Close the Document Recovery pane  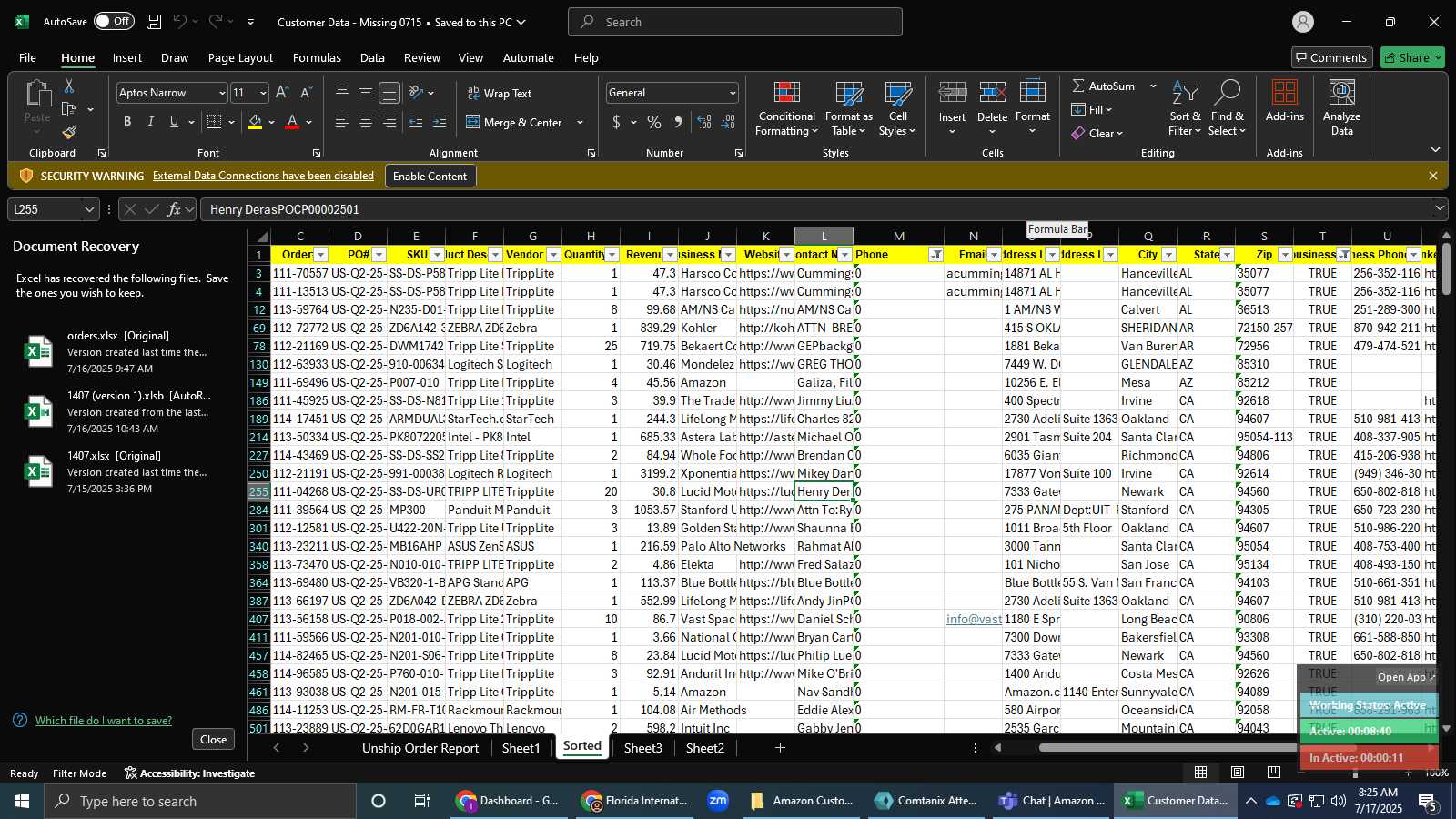coord(213,739)
